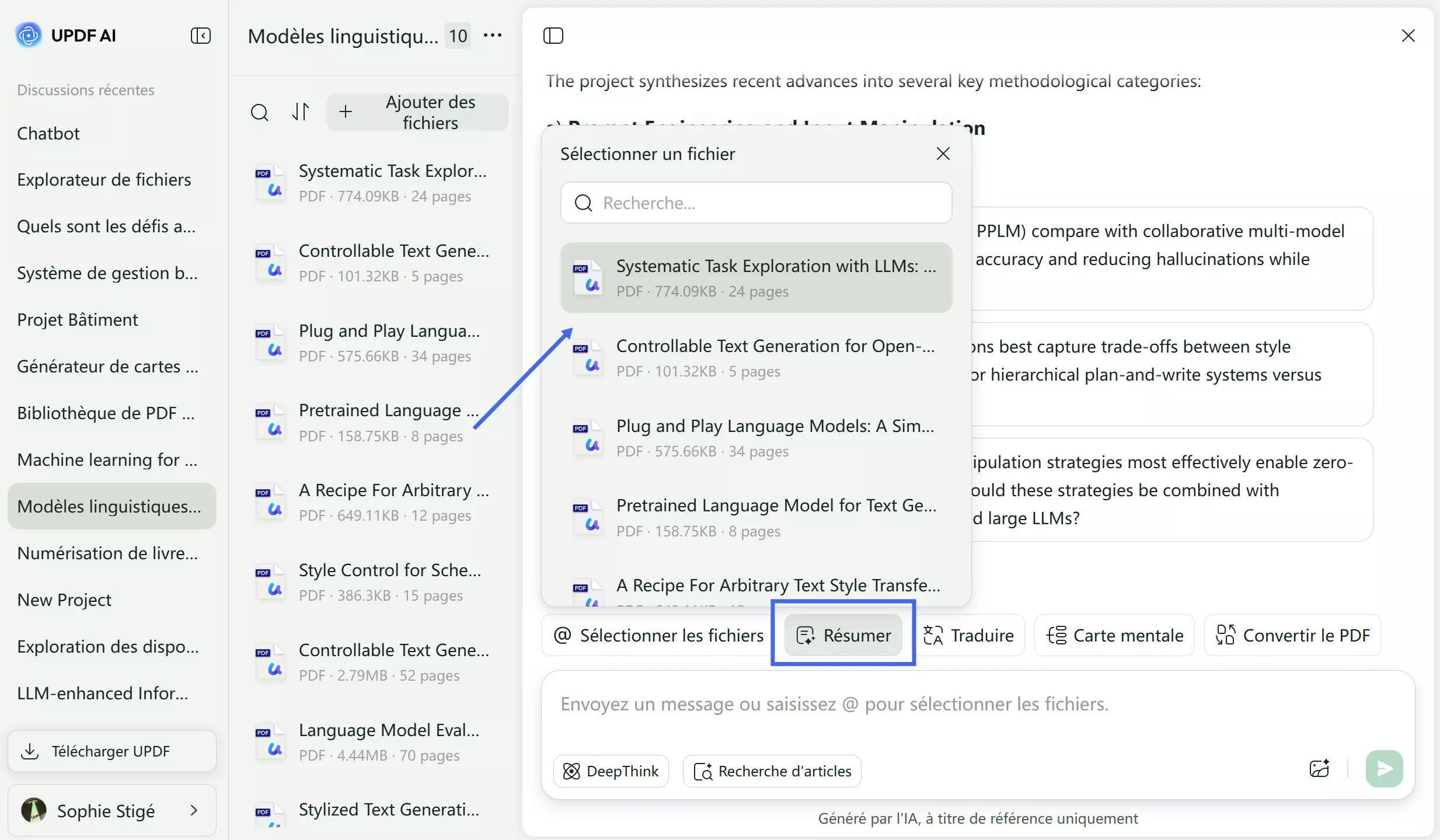Click the Carte mentale button
The width and height of the screenshot is (1440, 840).
click(1114, 635)
